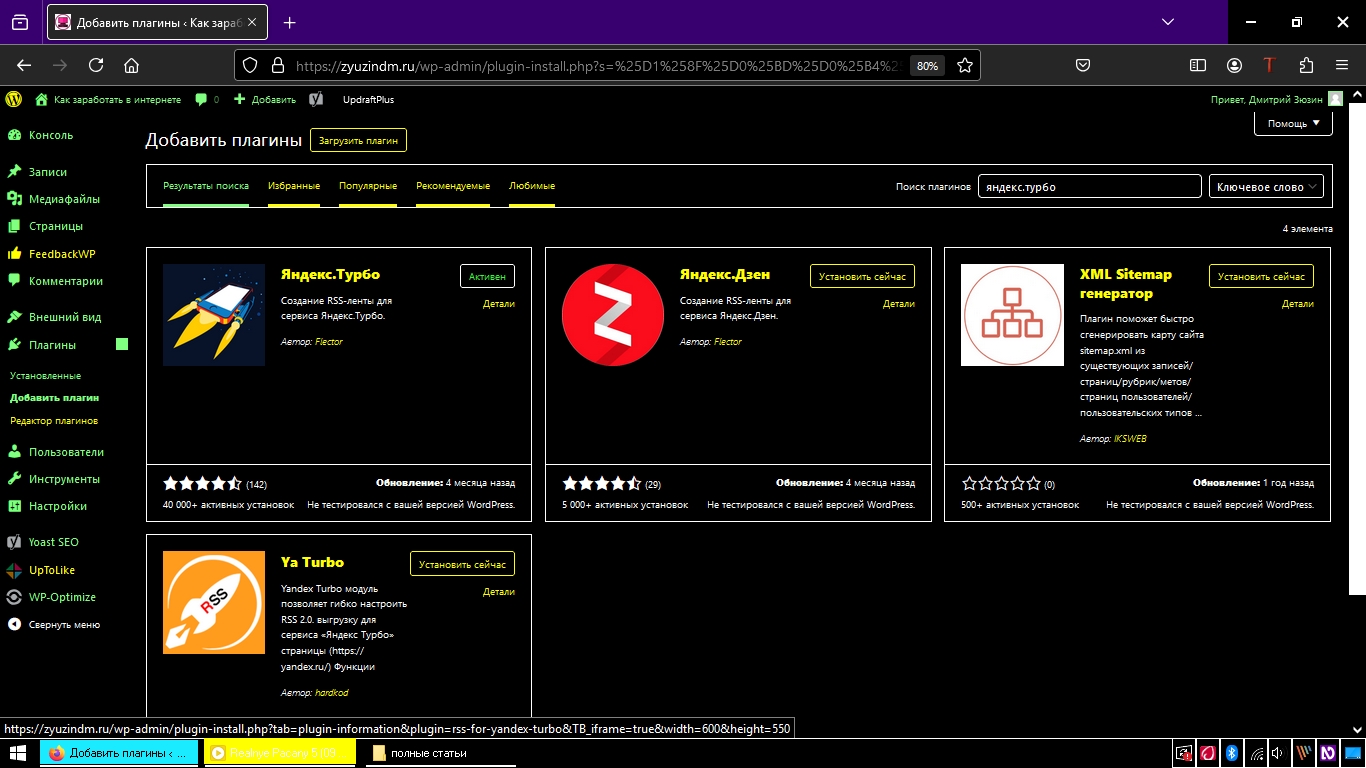Open the Firefox hamburger menu

click(x=1342, y=65)
